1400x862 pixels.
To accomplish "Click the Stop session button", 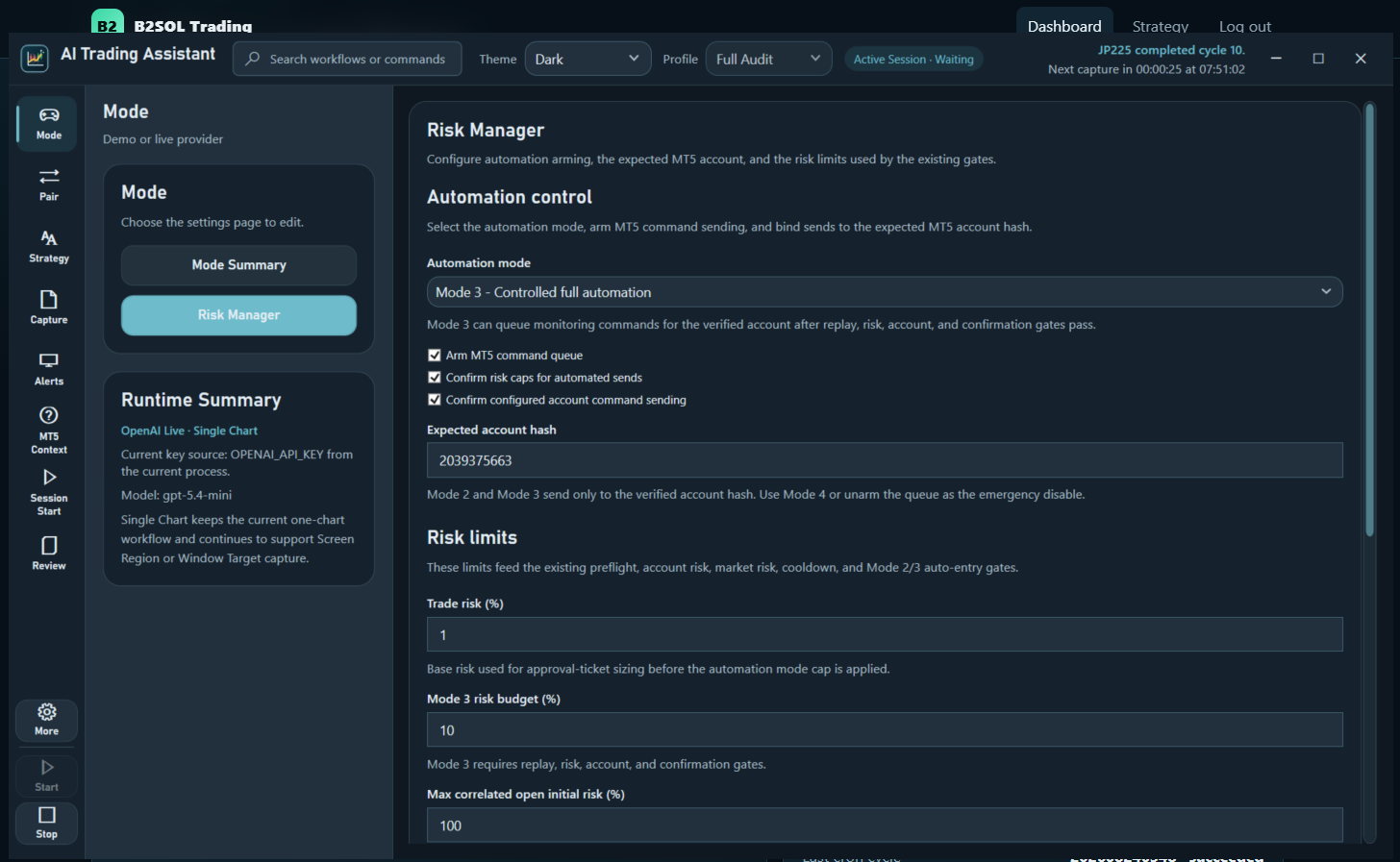I will [46, 823].
